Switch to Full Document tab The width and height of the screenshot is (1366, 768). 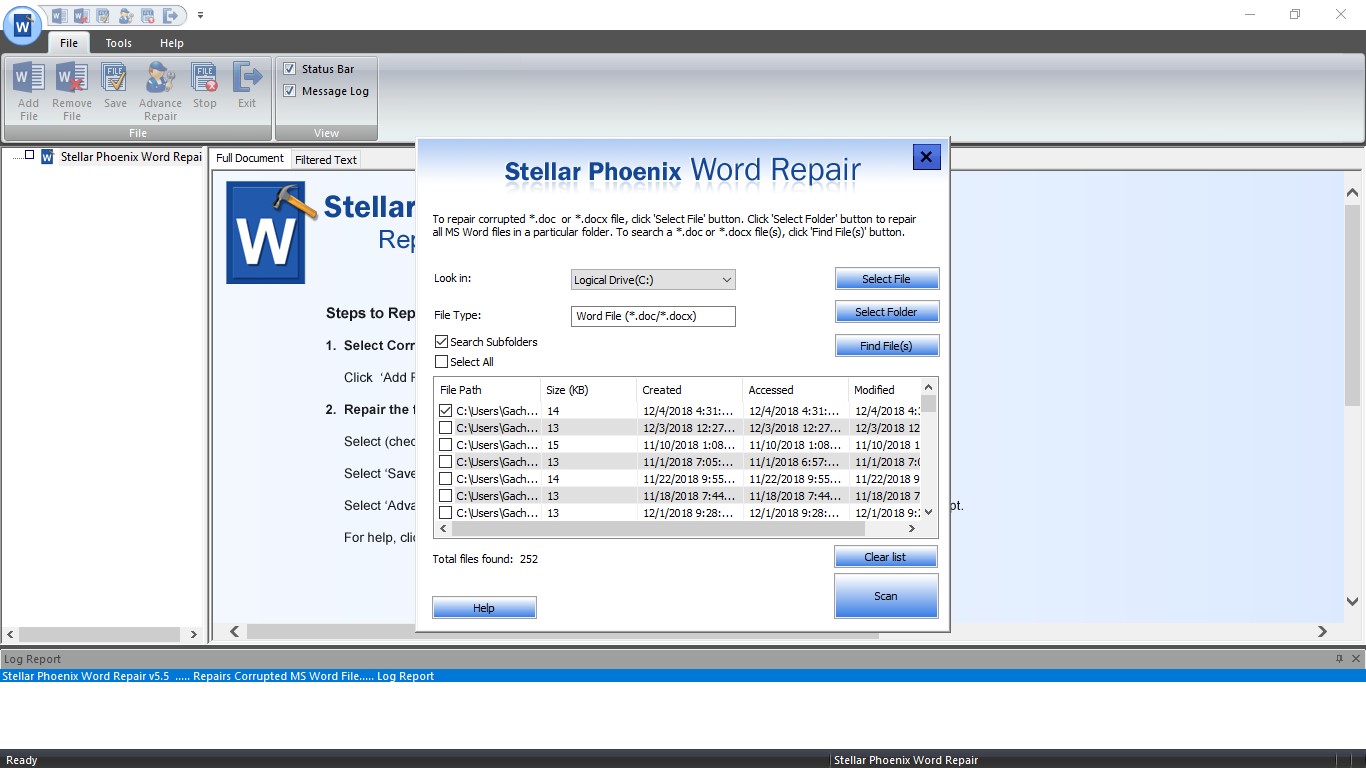(250, 158)
